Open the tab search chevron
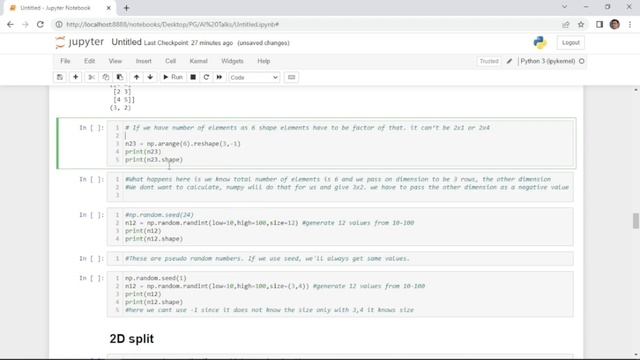Viewport: 640px width, 360px height. pyautogui.click(x=564, y=7)
